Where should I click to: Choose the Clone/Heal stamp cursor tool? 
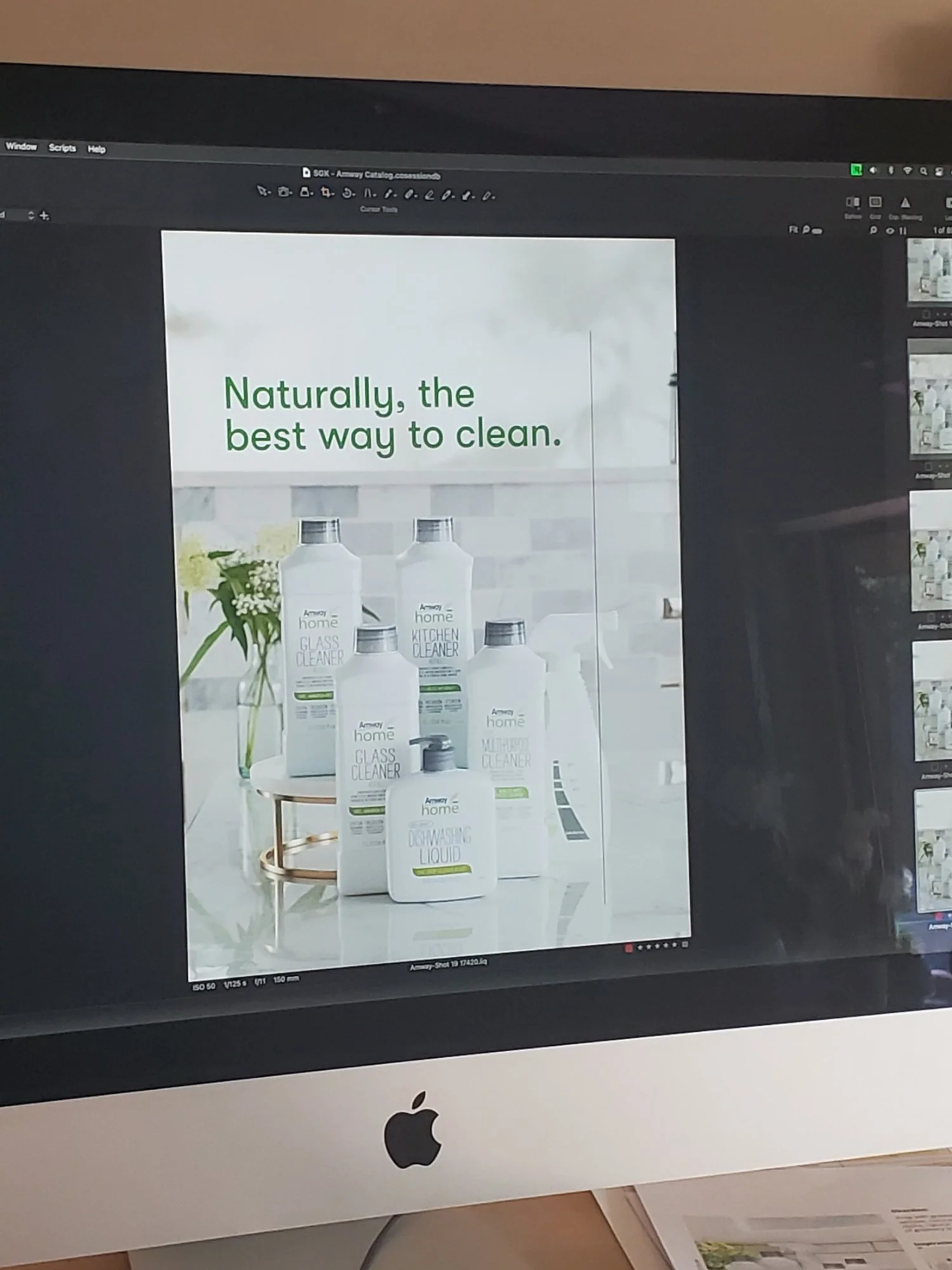coord(467,196)
